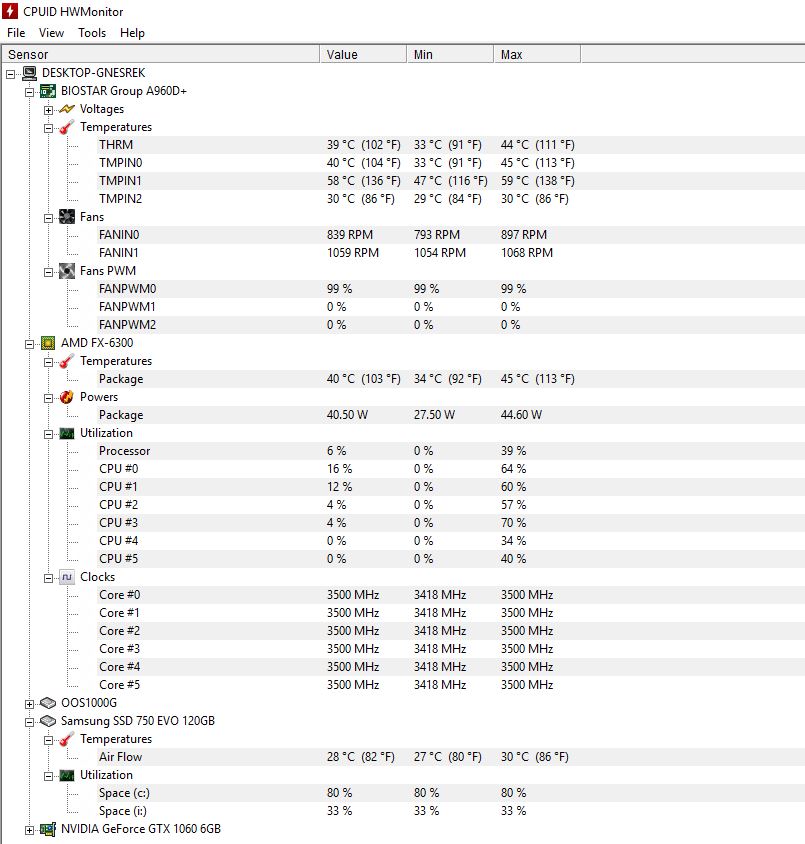Viewport: 805px width, 844px height.
Task: Collapse the AMD FX-6300 node
Action: (30, 344)
